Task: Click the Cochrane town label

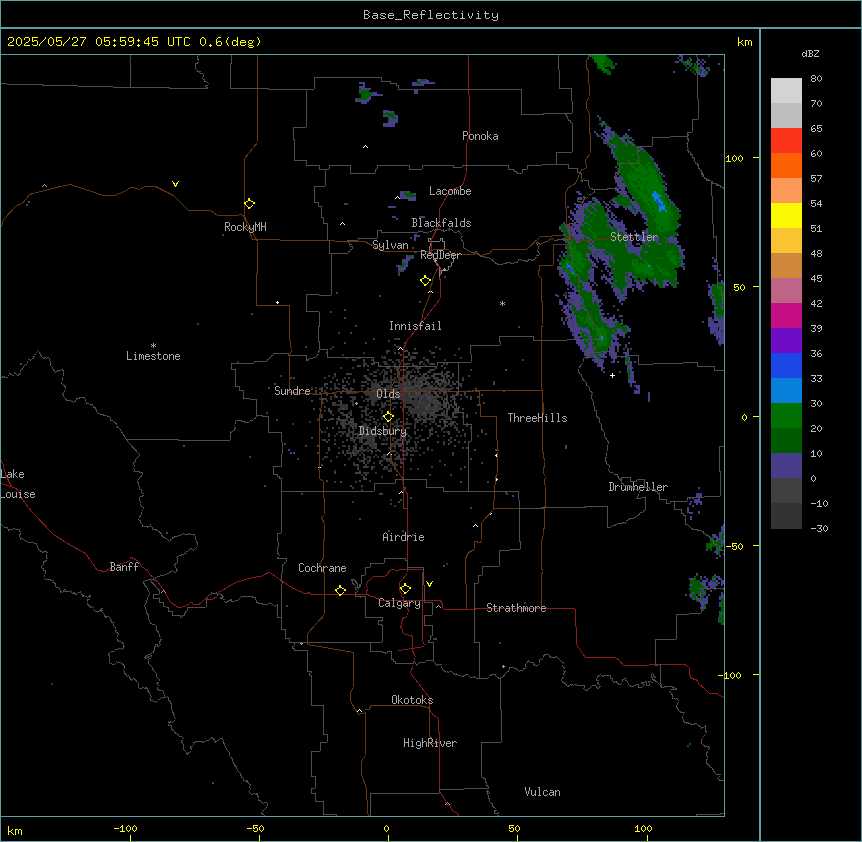Action: [x=322, y=568]
